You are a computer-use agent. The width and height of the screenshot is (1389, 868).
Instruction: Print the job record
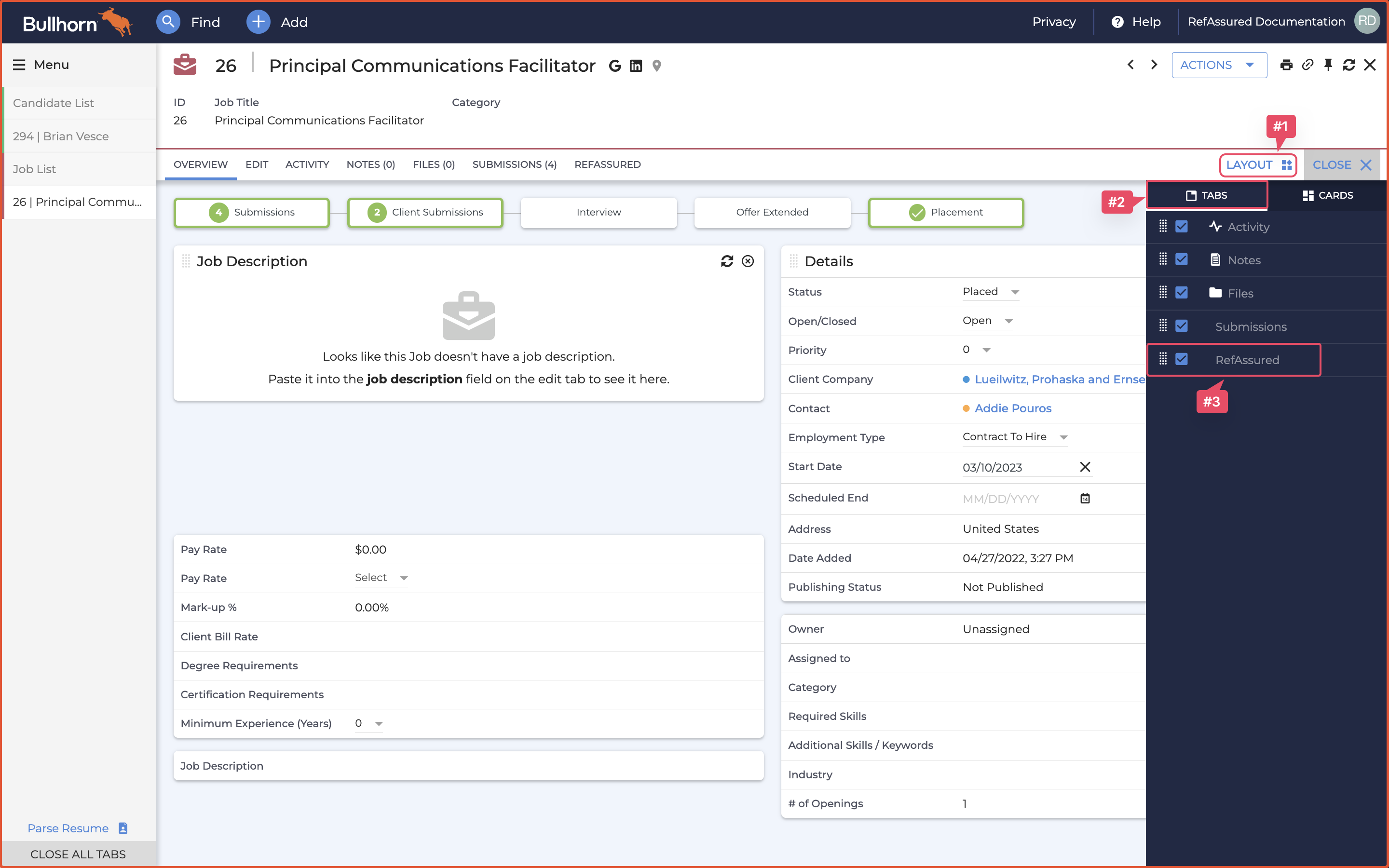pos(1287,65)
